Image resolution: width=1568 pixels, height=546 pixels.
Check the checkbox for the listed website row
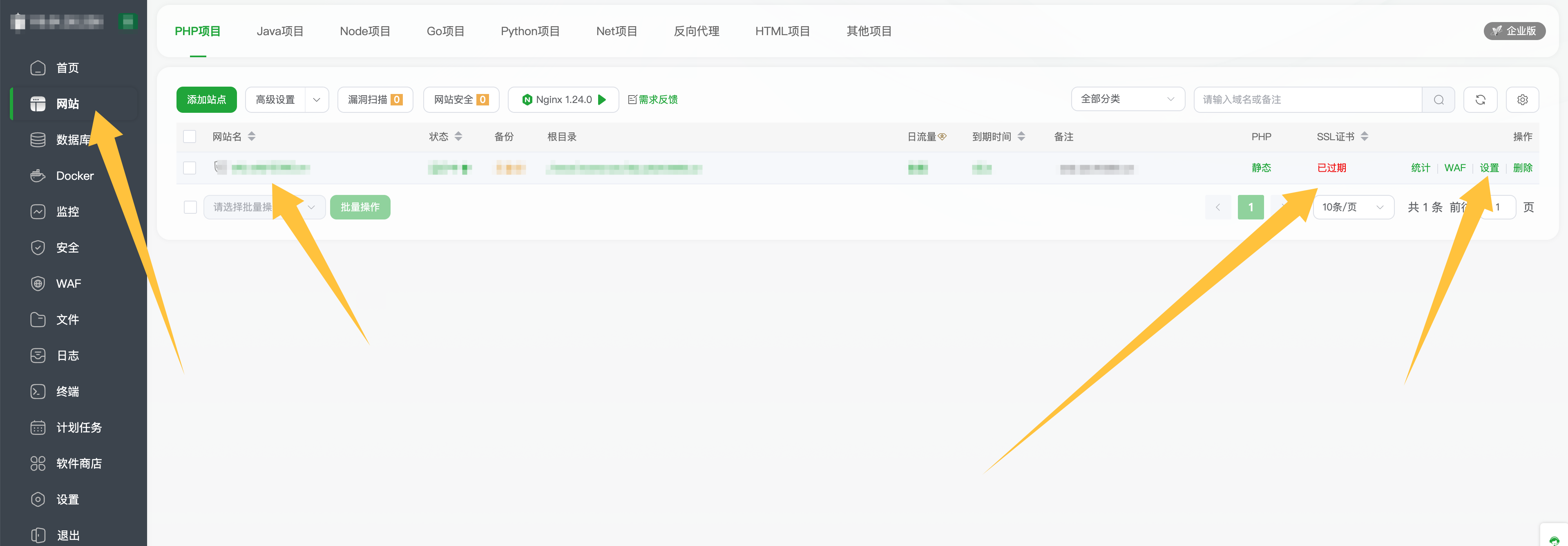pyautogui.click(x=189, y=168)
